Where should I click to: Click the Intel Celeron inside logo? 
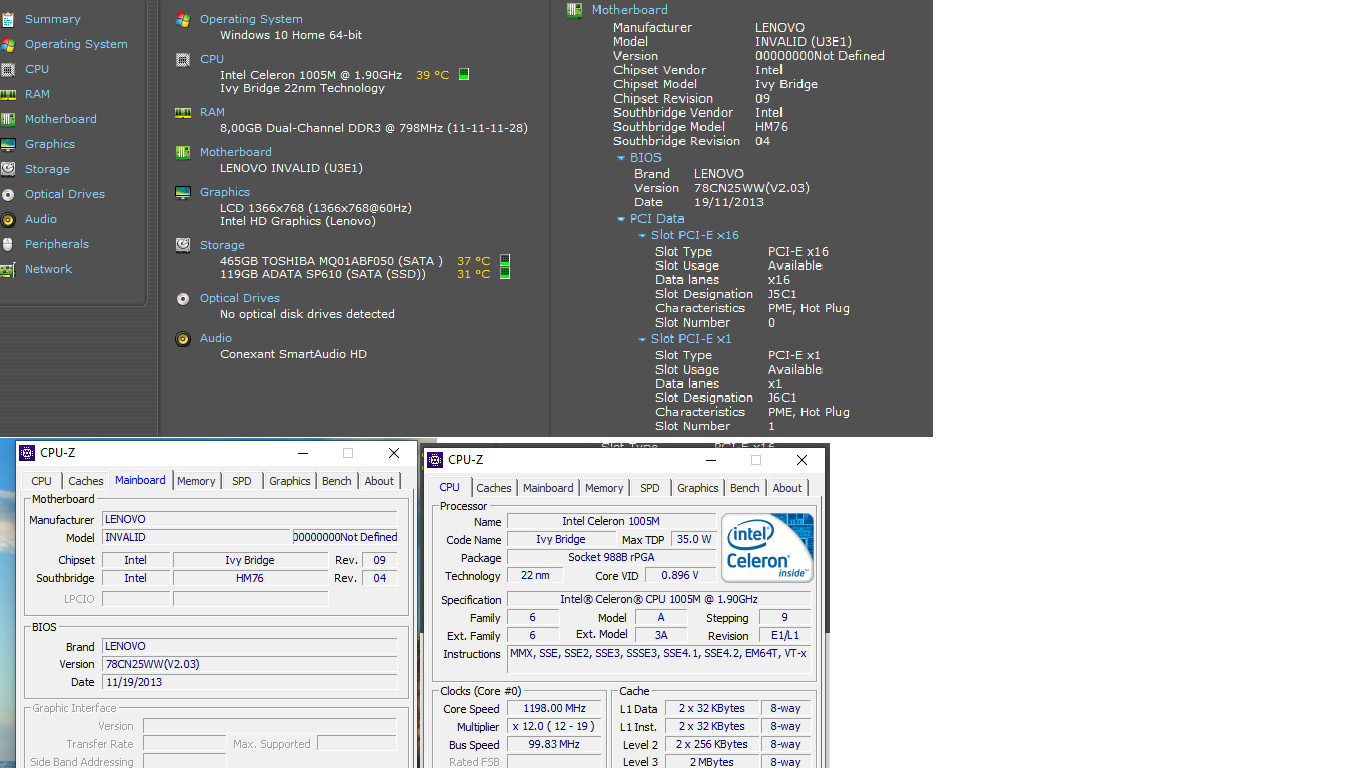(767, 548)
